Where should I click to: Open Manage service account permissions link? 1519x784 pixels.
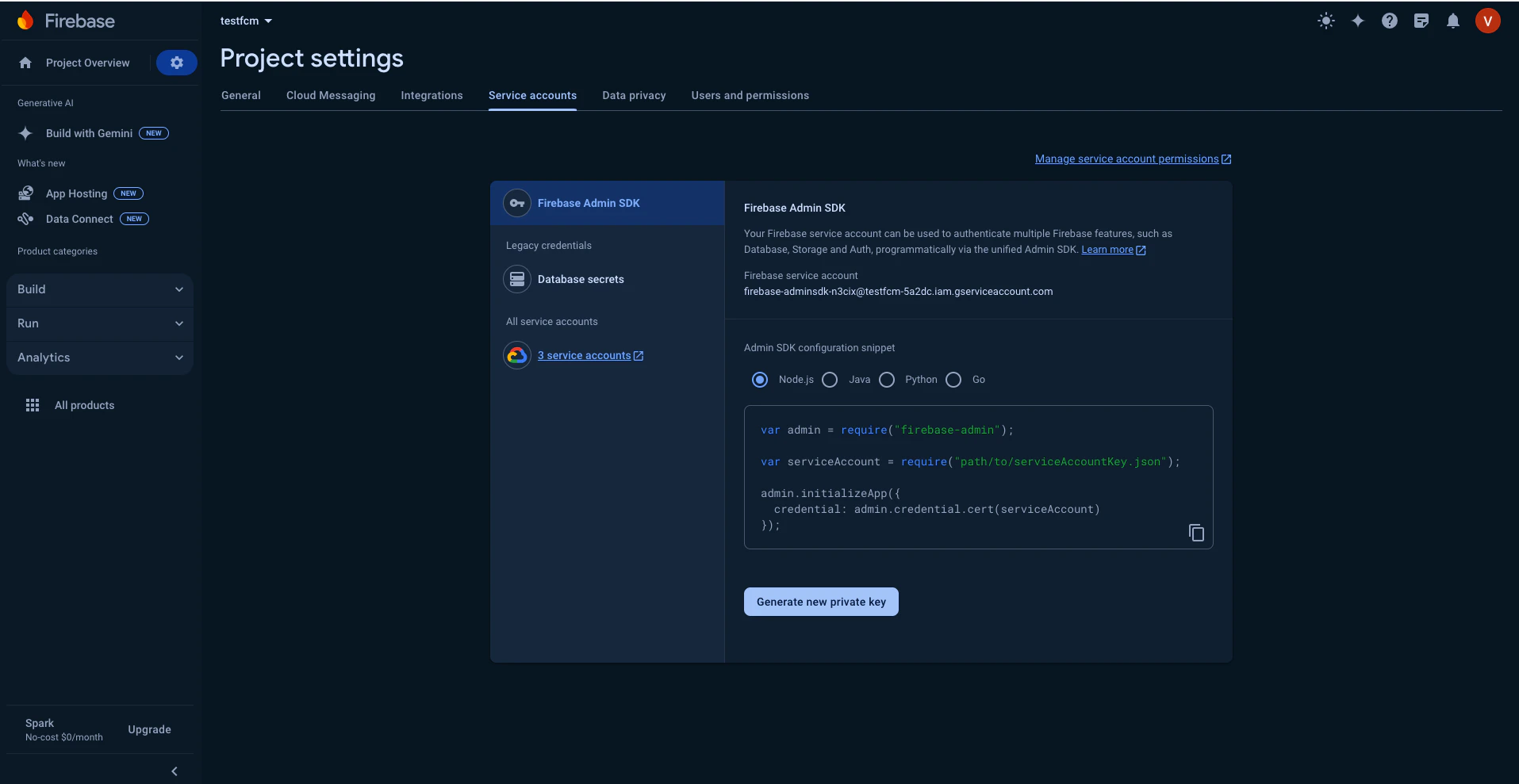[1133, 159]
